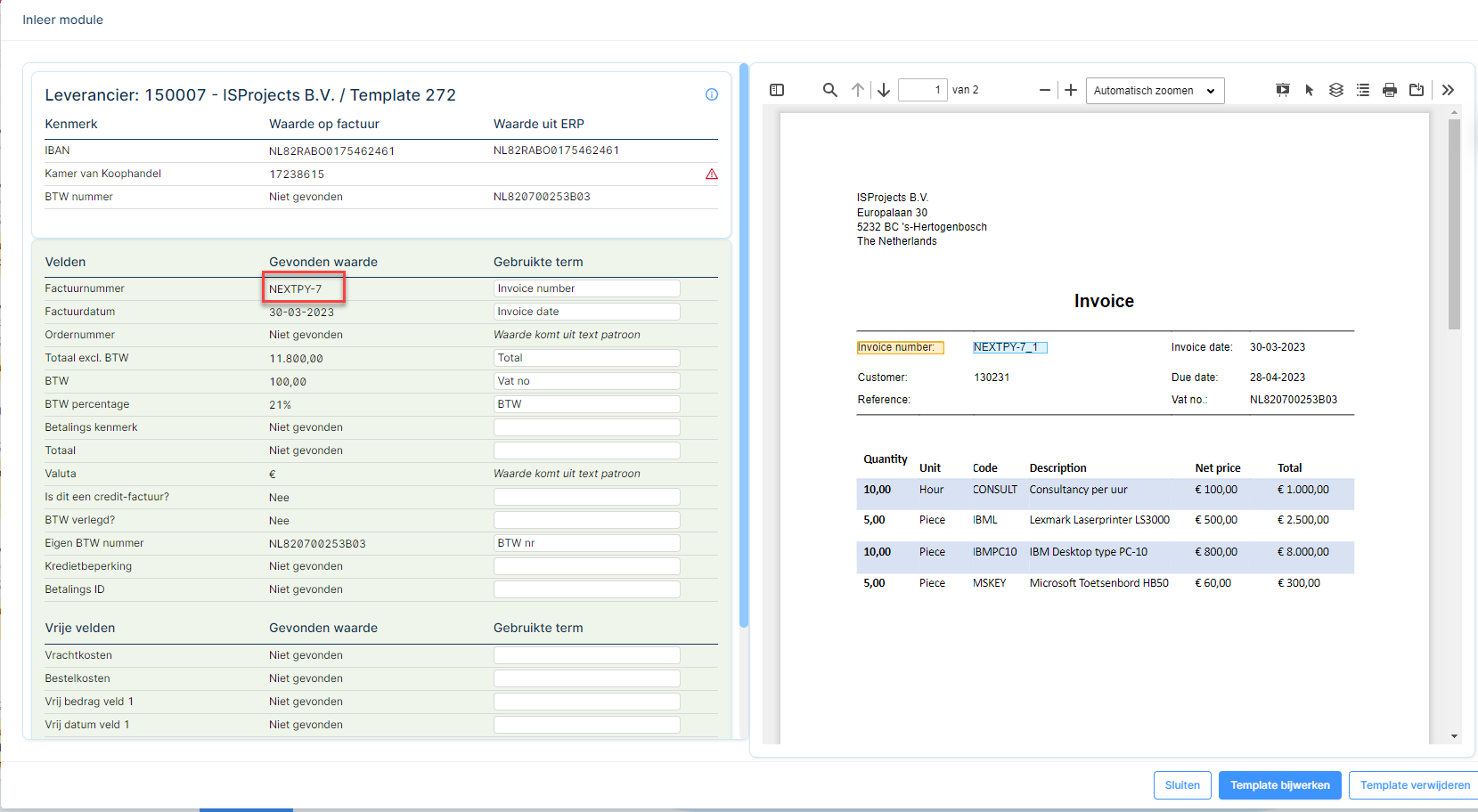Edit the 'Invoice number' term field
This screenshot has width=1478, height=812.
586,288
